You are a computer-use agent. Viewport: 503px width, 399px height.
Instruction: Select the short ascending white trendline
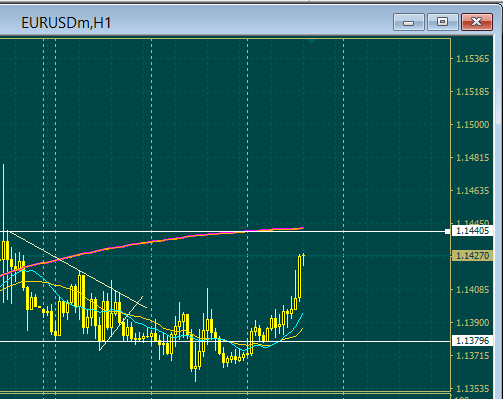tap(121, 323)
